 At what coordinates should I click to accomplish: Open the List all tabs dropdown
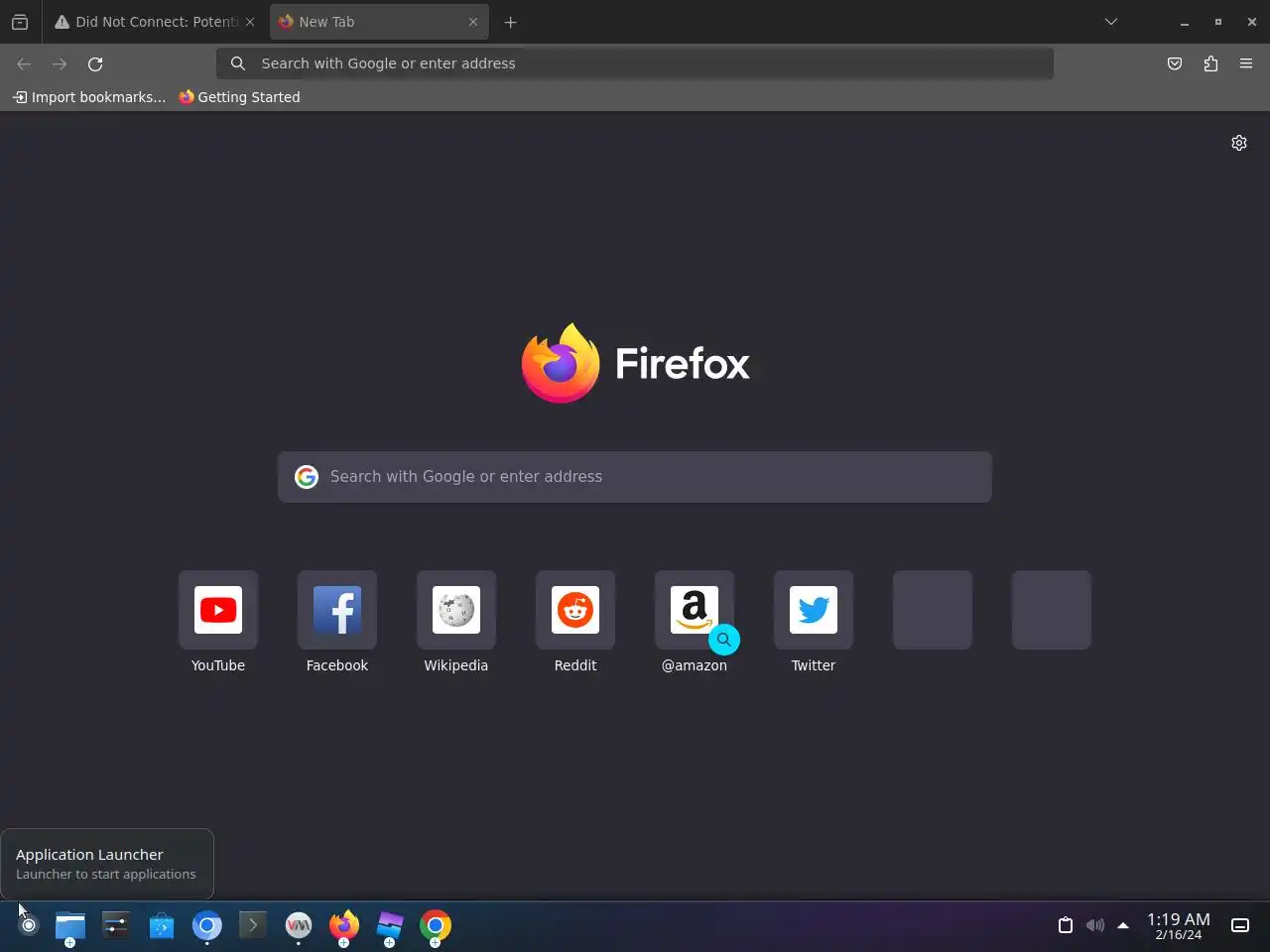pos(1111,22)
